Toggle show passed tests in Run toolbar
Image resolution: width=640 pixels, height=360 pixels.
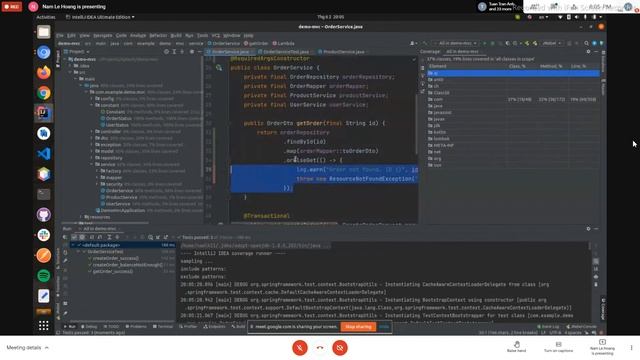(x=74, y=237)
